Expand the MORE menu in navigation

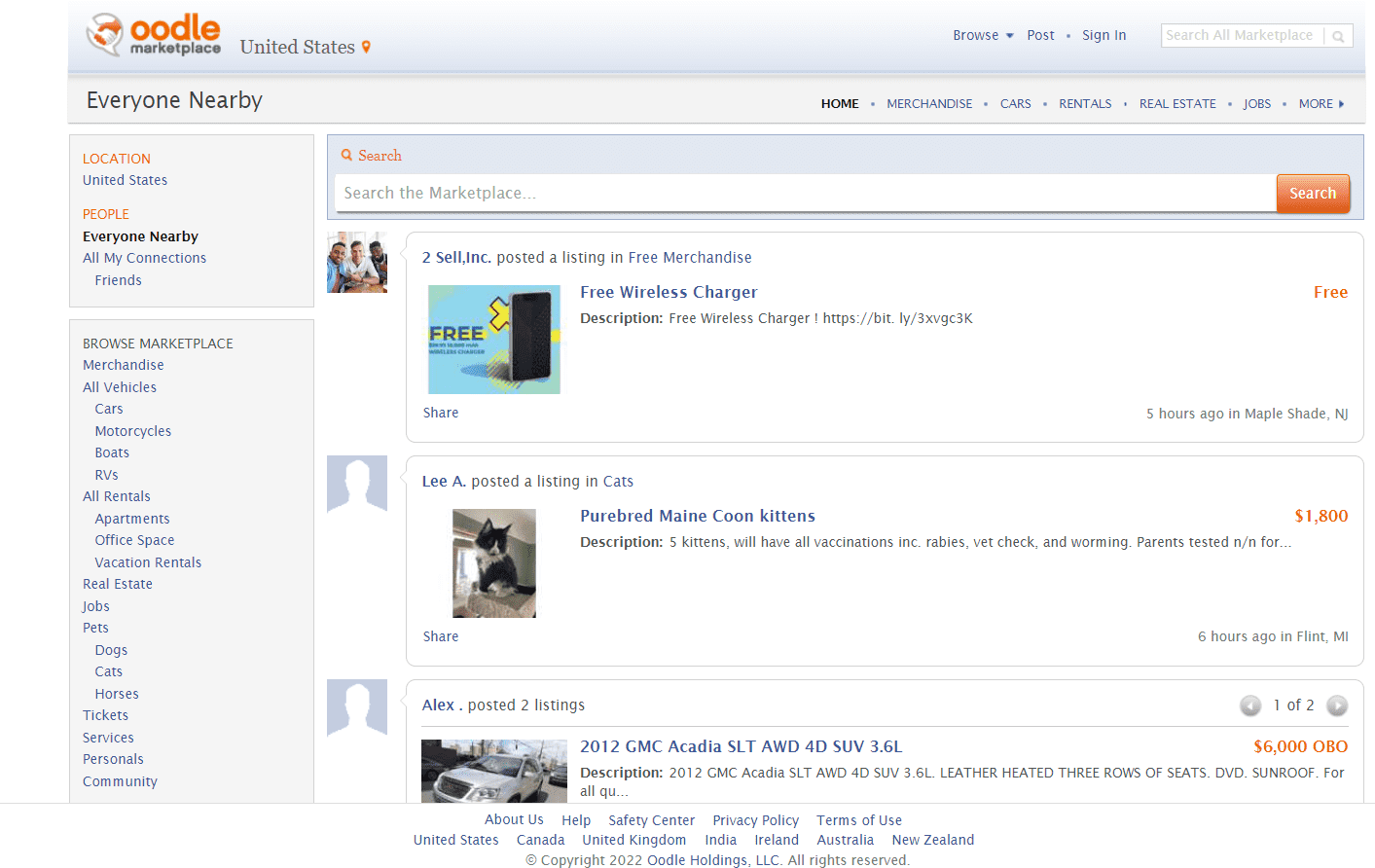click(1321, 103)
